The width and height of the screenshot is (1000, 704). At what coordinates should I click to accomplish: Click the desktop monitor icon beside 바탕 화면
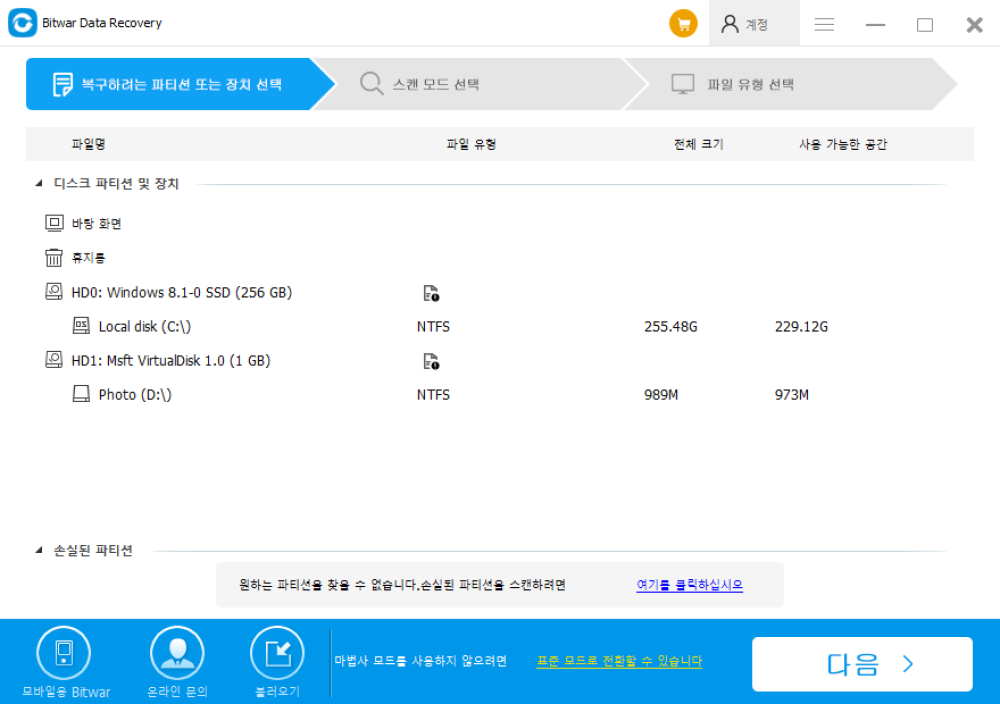[54, 223]
